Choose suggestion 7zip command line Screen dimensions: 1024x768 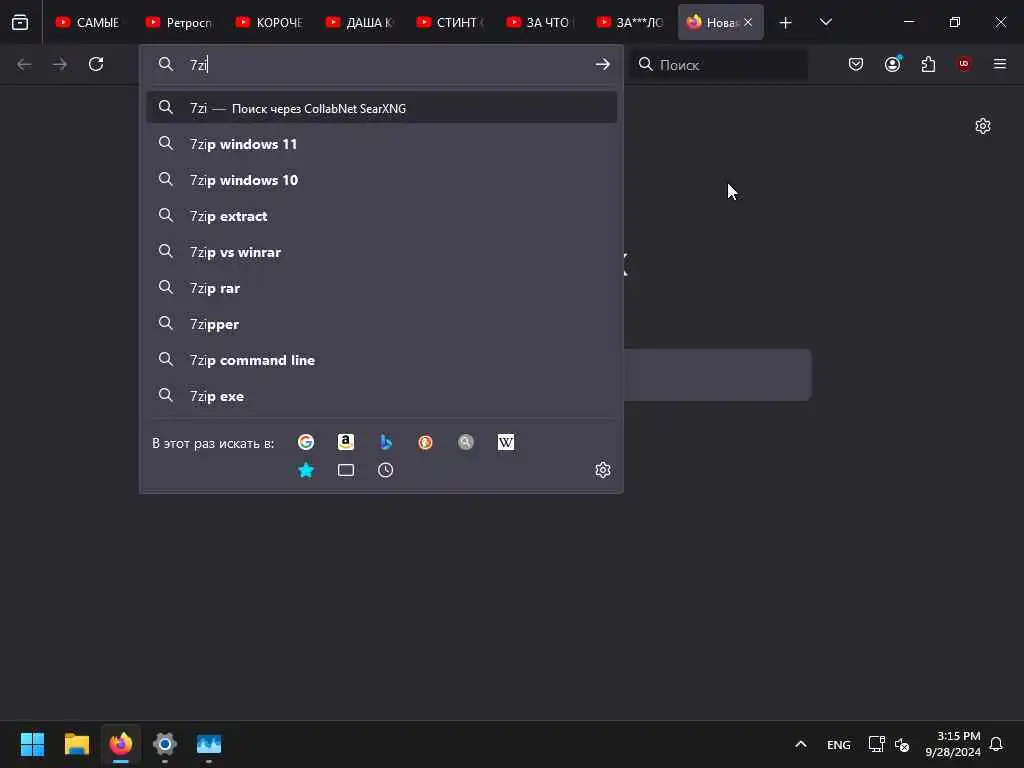tap(381, 359)
